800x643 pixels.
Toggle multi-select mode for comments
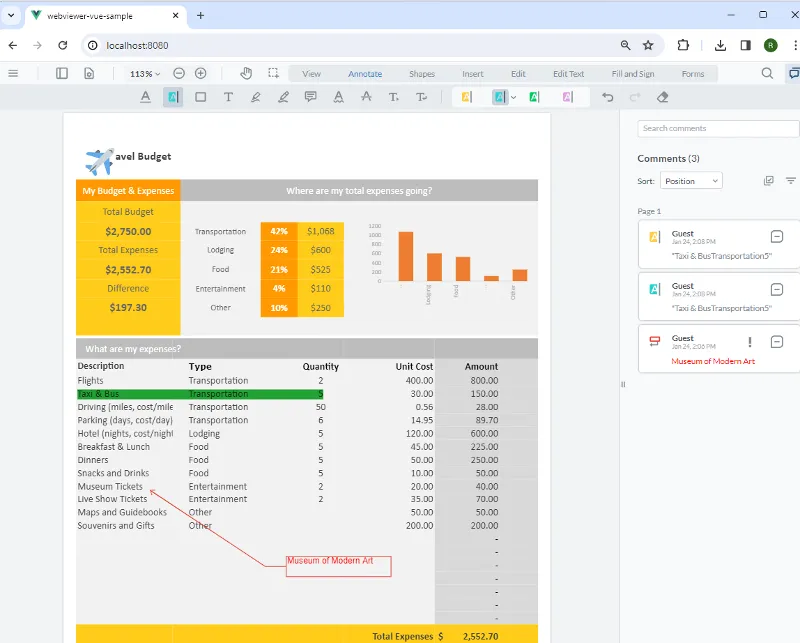click(768, 181)
